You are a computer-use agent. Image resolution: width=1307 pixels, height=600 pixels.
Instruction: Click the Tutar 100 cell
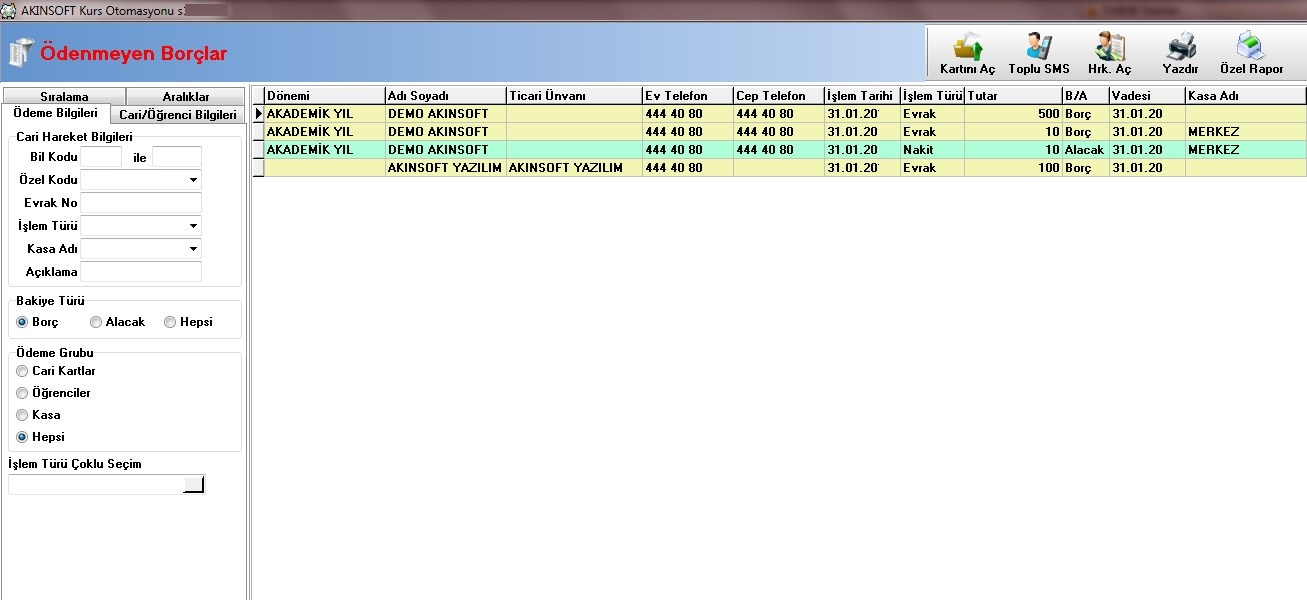tap(1012, 168)
